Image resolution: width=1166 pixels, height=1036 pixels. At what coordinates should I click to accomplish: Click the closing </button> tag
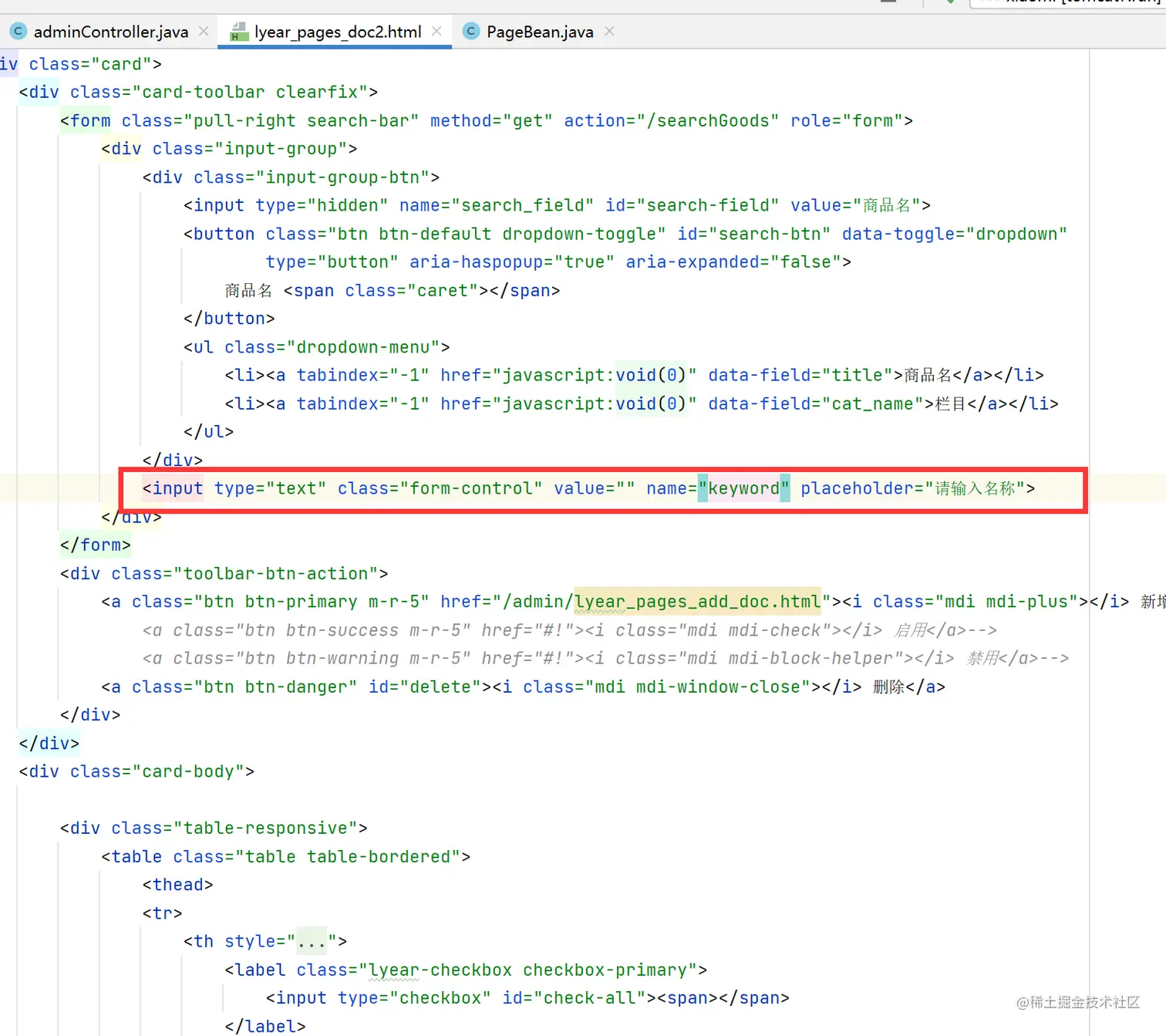[229, 319]
